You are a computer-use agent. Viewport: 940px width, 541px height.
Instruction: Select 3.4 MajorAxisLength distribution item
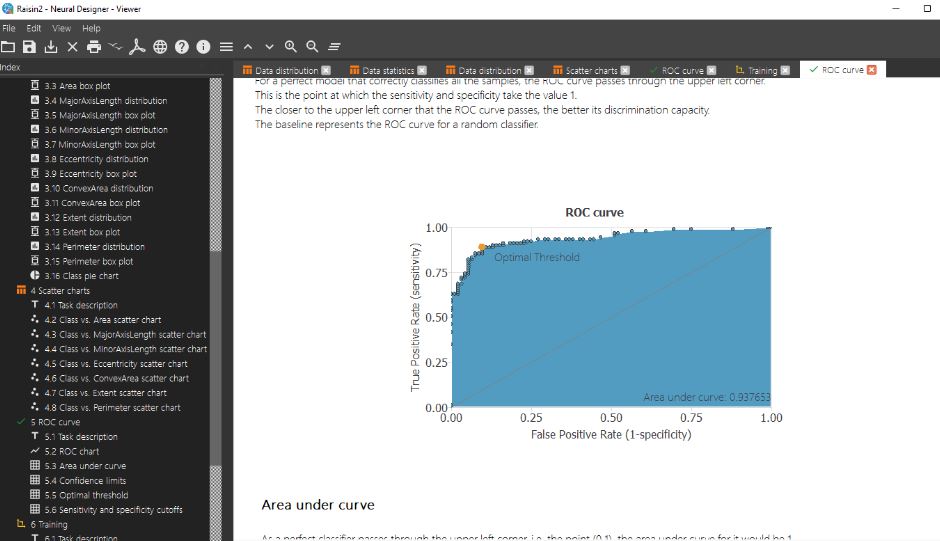point(106,100)
